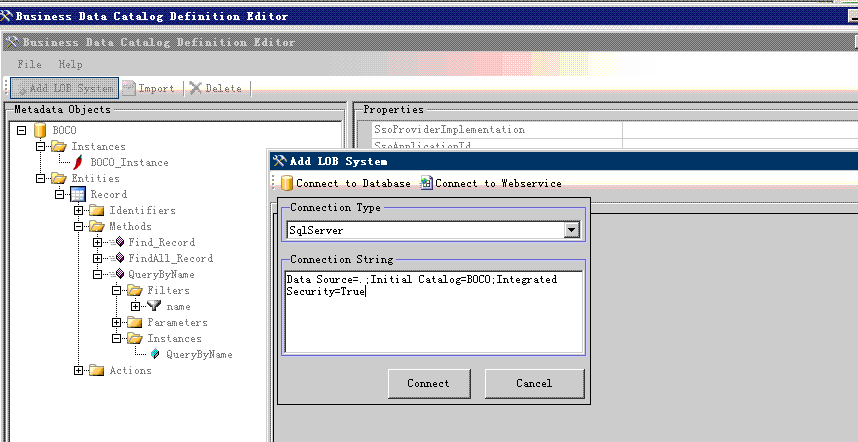Collapse the Methods folder
This screenshot has width=858, height=442.
click(x=78, y=226)
